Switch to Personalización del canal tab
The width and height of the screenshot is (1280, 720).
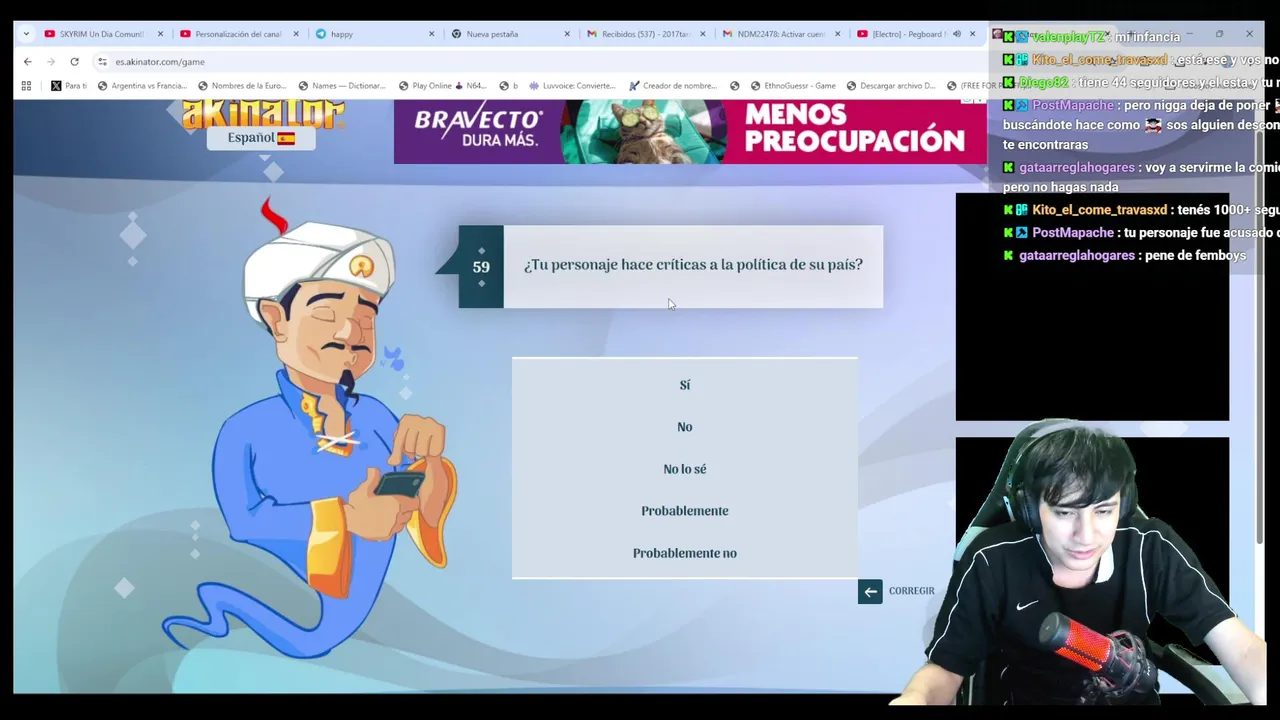(x=237, y=34)
